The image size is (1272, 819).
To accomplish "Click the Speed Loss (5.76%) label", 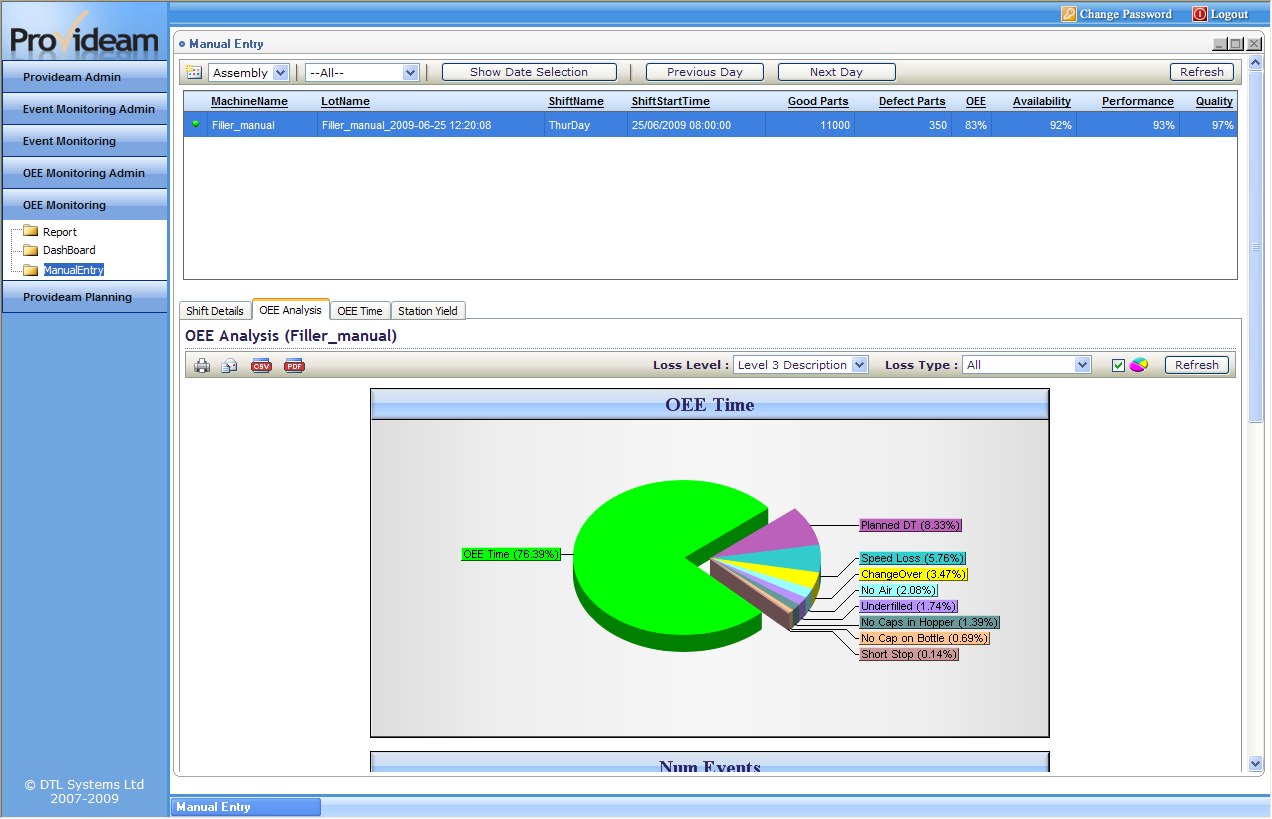I will click(x=913, y=558).
